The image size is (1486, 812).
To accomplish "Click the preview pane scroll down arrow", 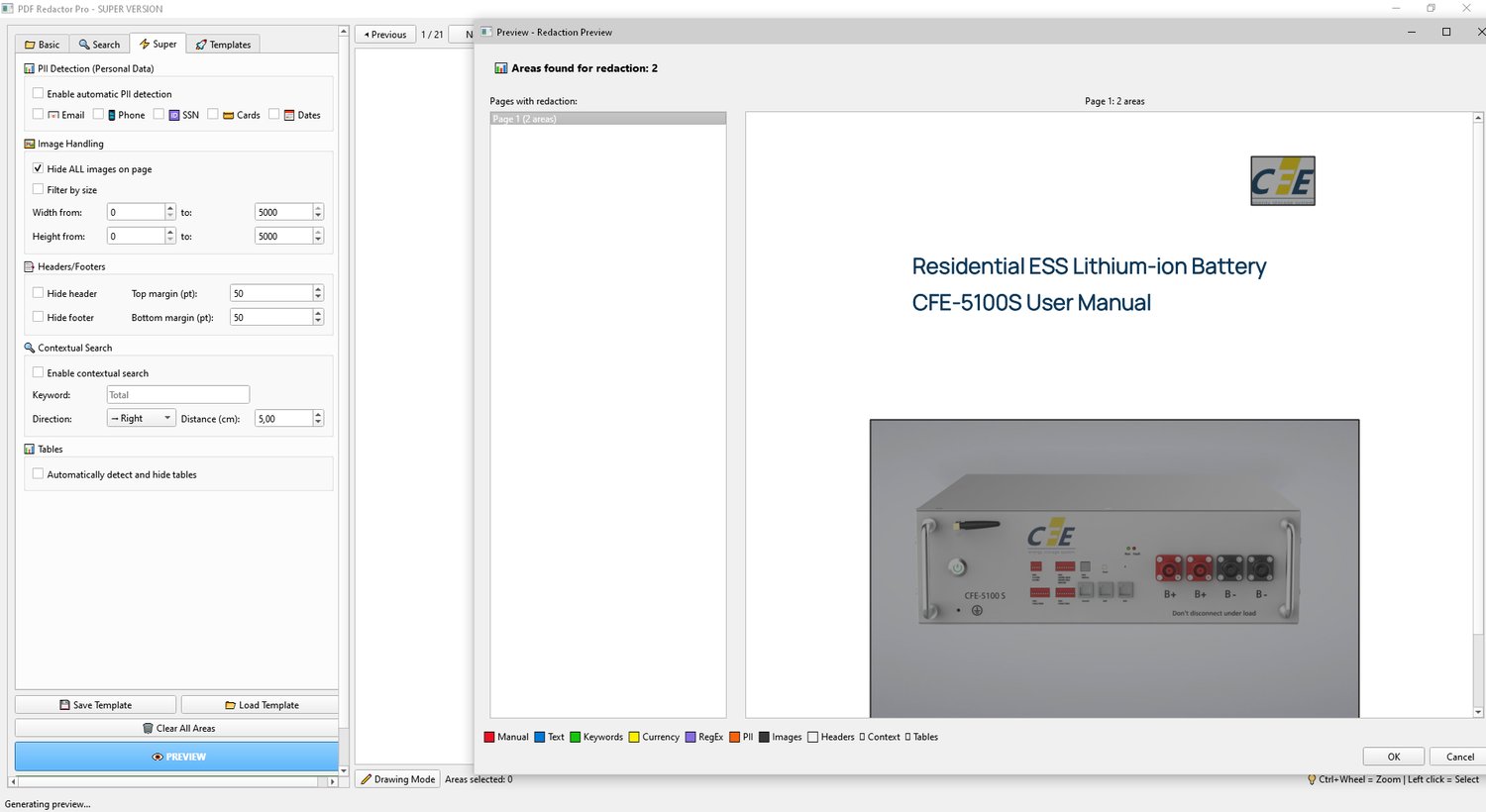I will pyautogui.click(x=1478, y=712).
